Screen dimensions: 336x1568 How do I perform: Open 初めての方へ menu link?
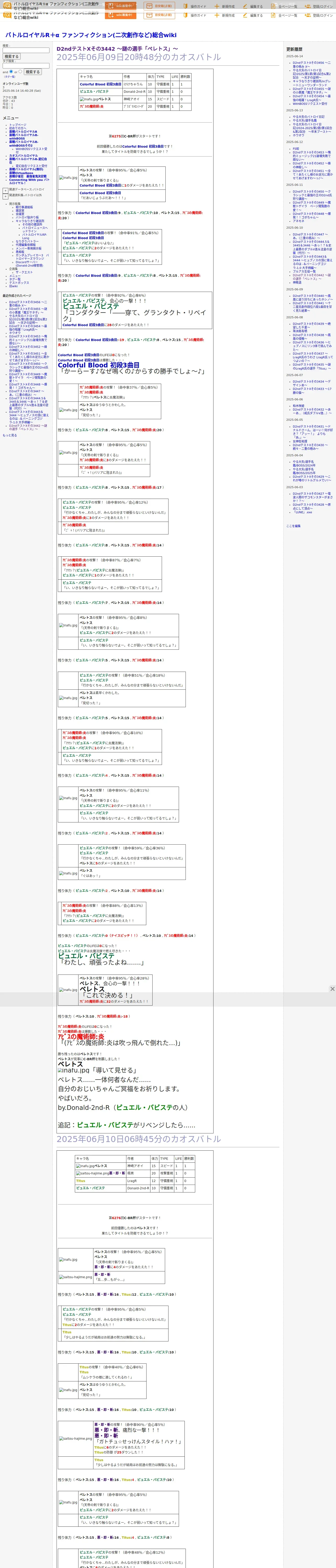[18, 128]
